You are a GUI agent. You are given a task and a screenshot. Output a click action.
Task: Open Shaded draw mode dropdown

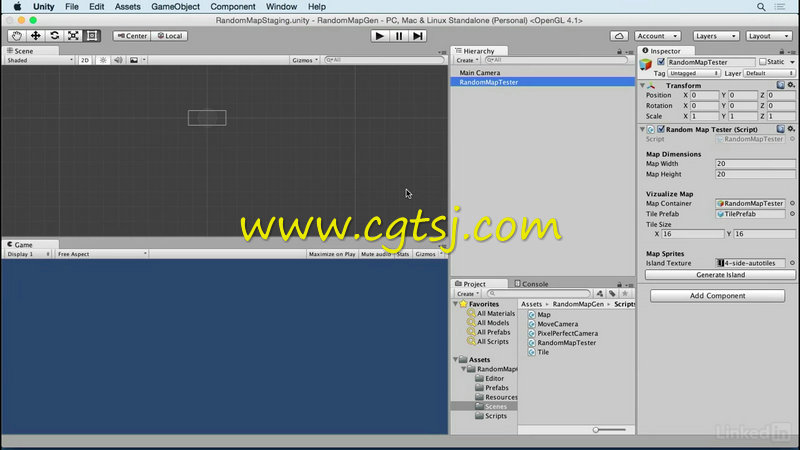pyautogui.click(x=39, y=60)
